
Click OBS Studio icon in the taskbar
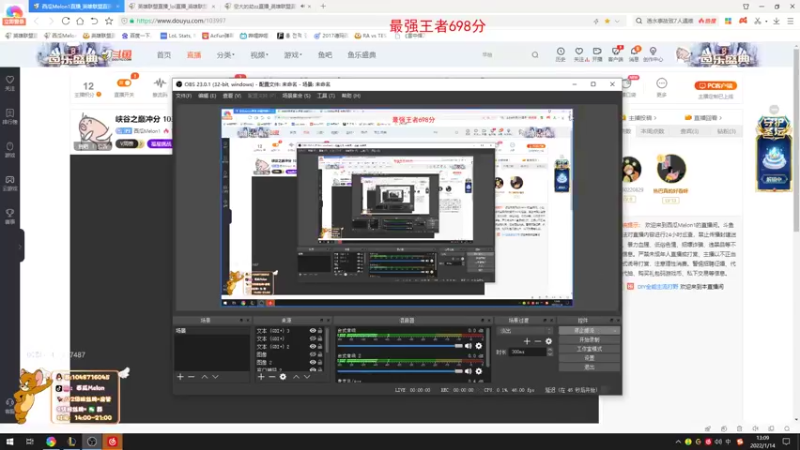click(x=92, y=441)
